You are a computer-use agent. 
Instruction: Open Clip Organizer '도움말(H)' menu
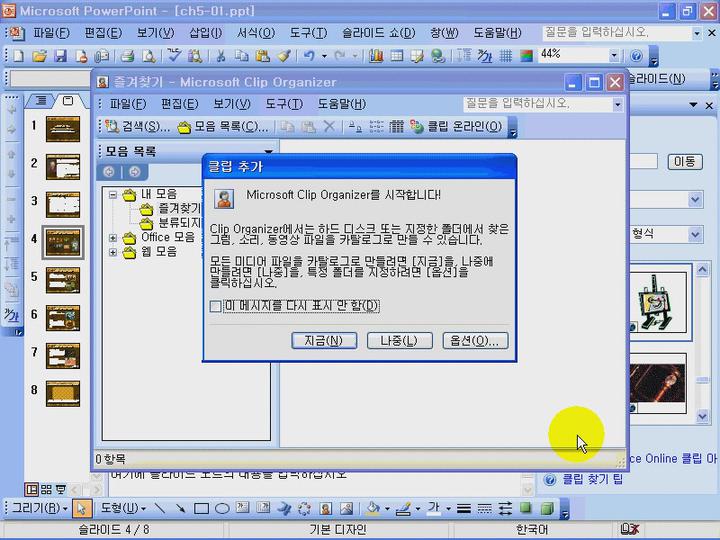[x=342, y=104]
